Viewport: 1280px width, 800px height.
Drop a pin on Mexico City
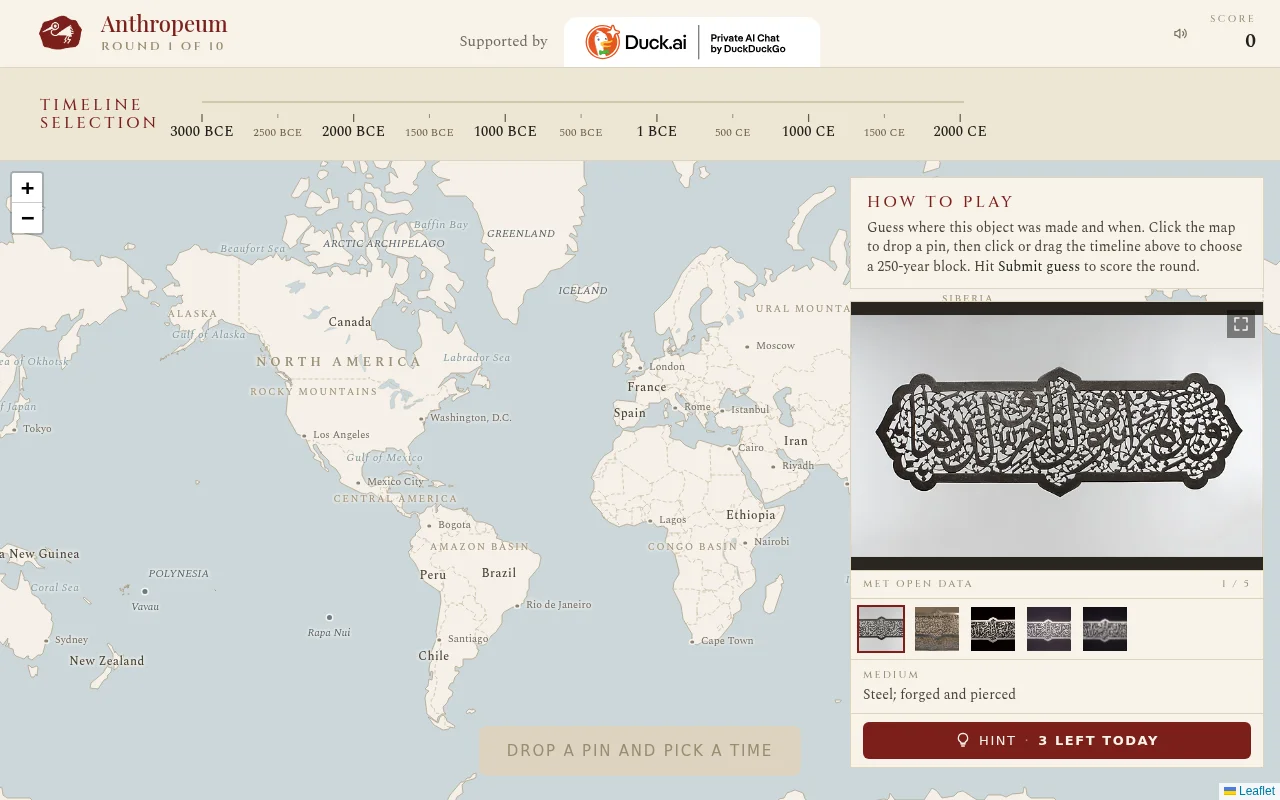click(395, 481)
